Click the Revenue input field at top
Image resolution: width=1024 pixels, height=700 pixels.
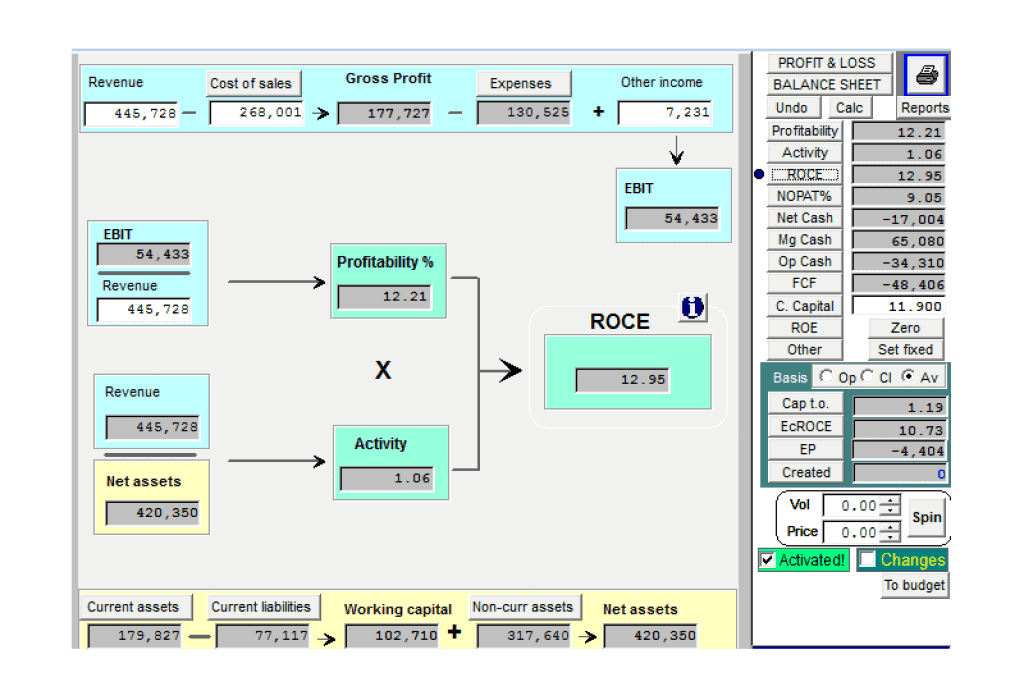click(131, 114)
